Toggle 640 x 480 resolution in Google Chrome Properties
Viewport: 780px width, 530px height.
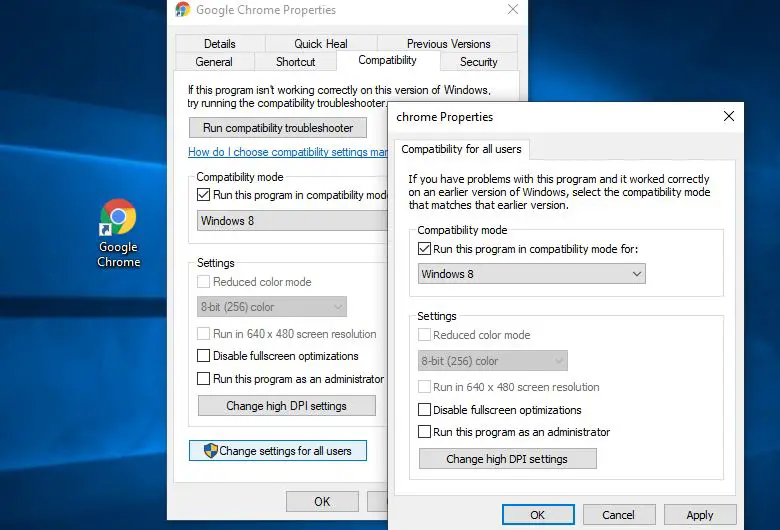coord(203,333)
